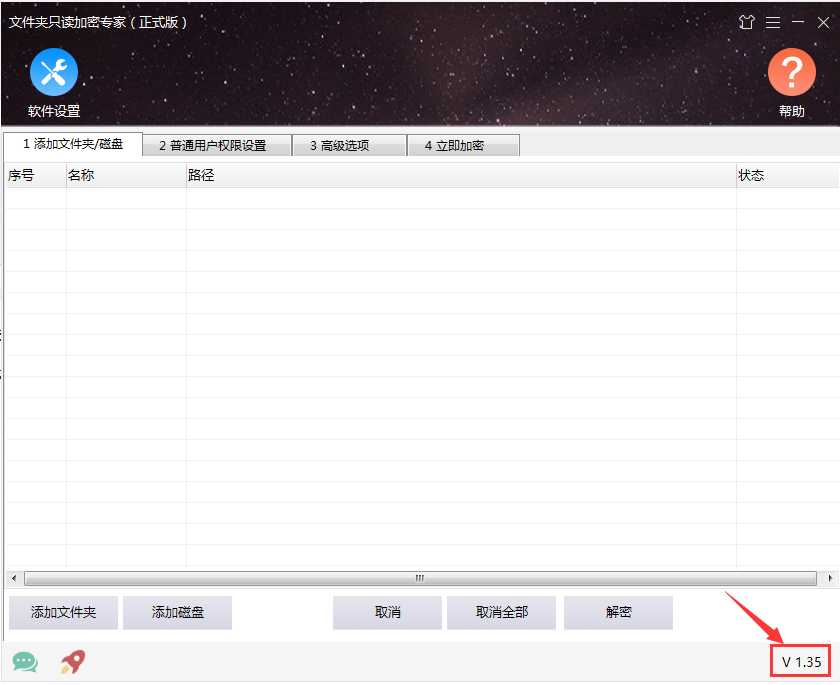Sort by 名称 column header
Screen dimensions: 840x685
(x=126, y=176)
